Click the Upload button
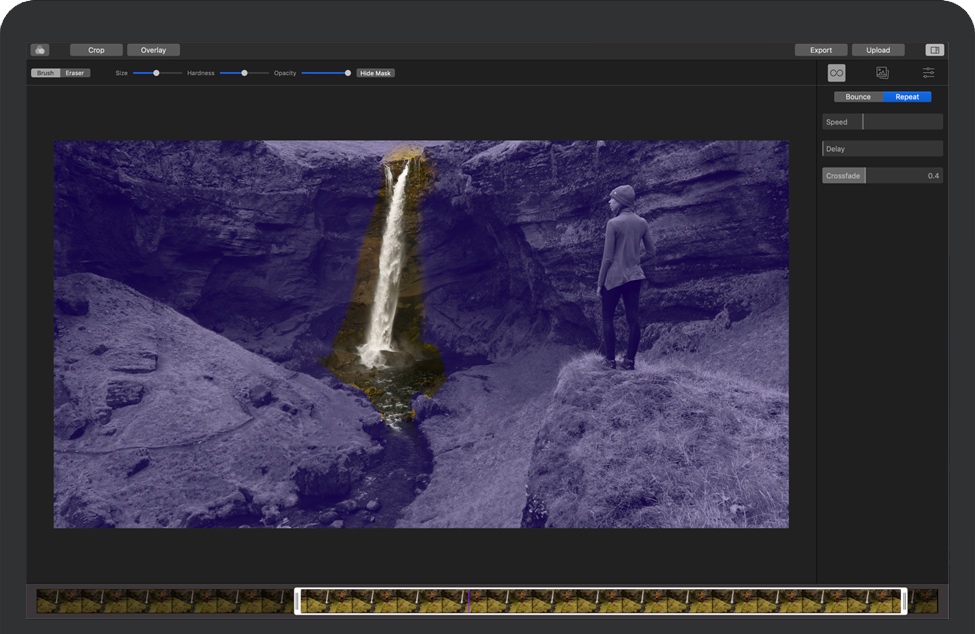The width and height of the screenshot is (975, 634). [x=878, y=50]
